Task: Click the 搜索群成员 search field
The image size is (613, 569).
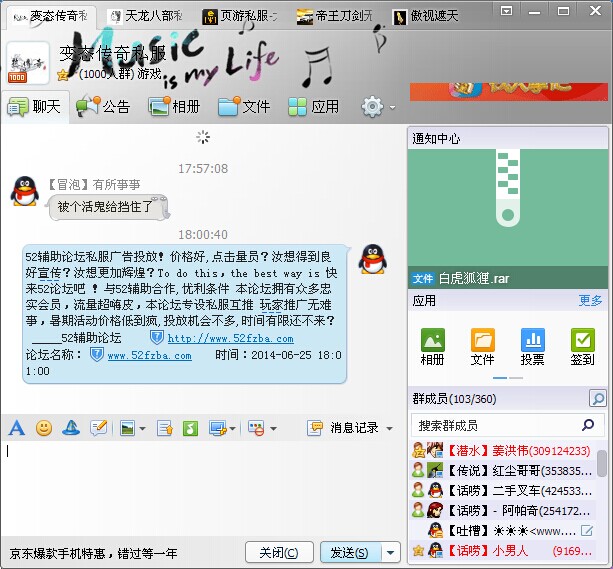Action: 507,425
